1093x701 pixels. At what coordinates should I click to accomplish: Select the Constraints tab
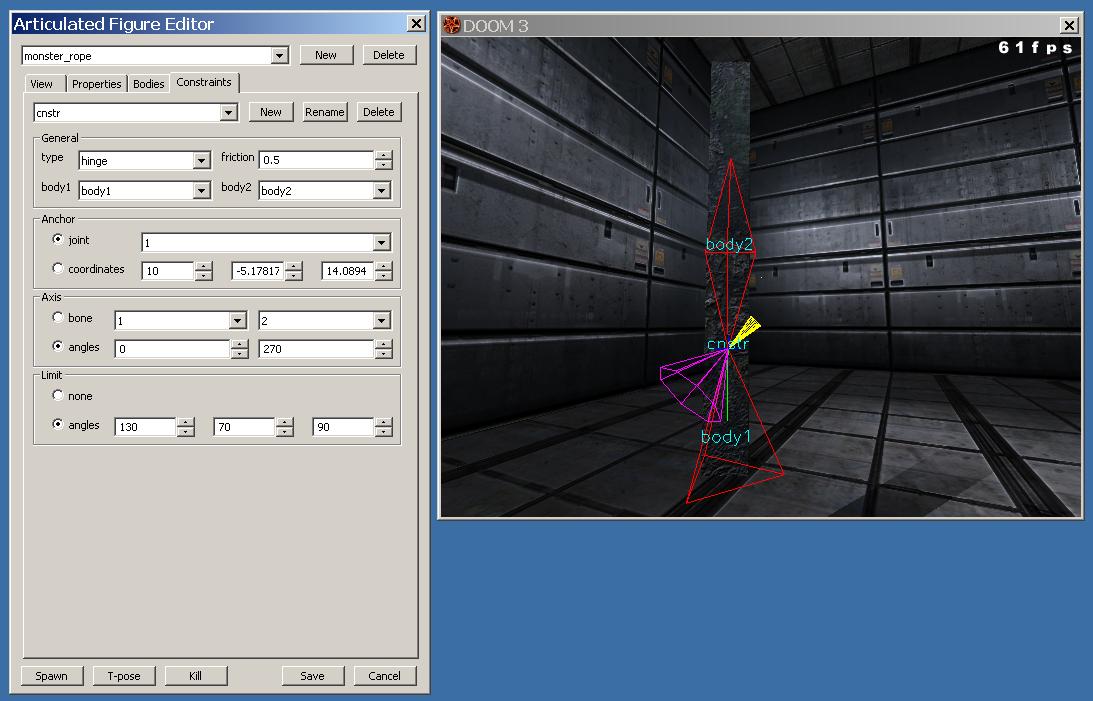(204, 82)
